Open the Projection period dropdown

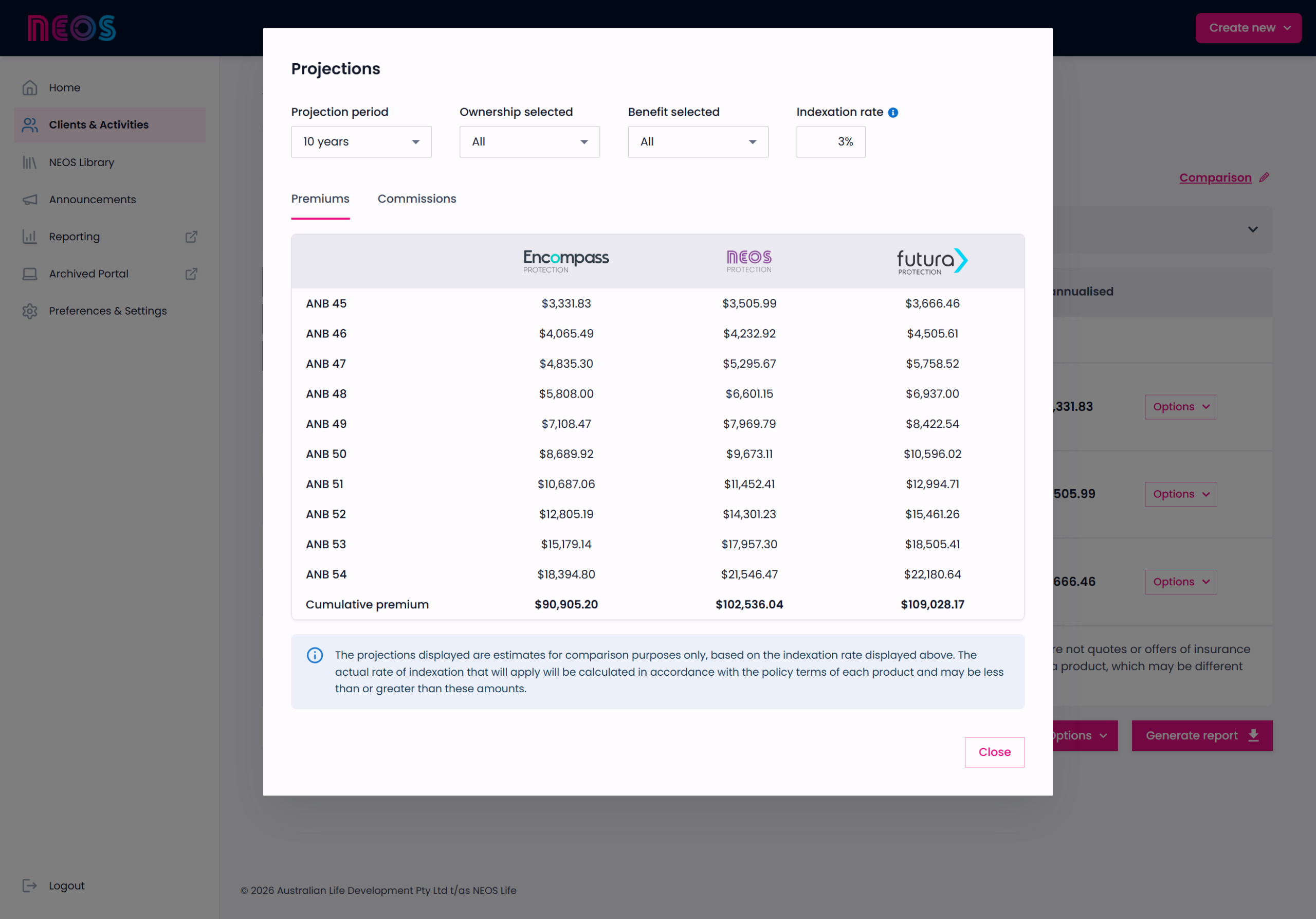(361, 141)
